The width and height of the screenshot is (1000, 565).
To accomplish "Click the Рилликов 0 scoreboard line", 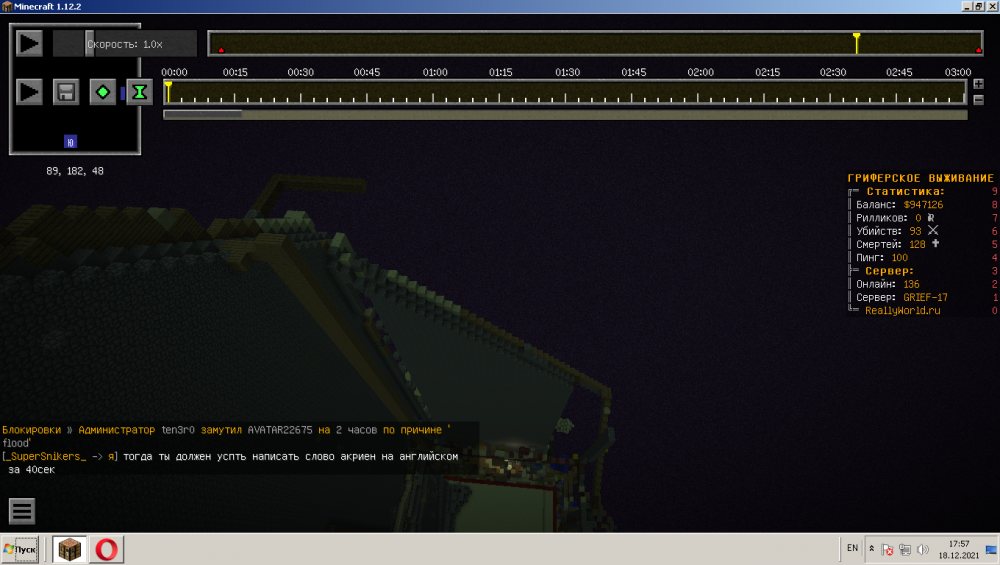I will coord(895,218).
